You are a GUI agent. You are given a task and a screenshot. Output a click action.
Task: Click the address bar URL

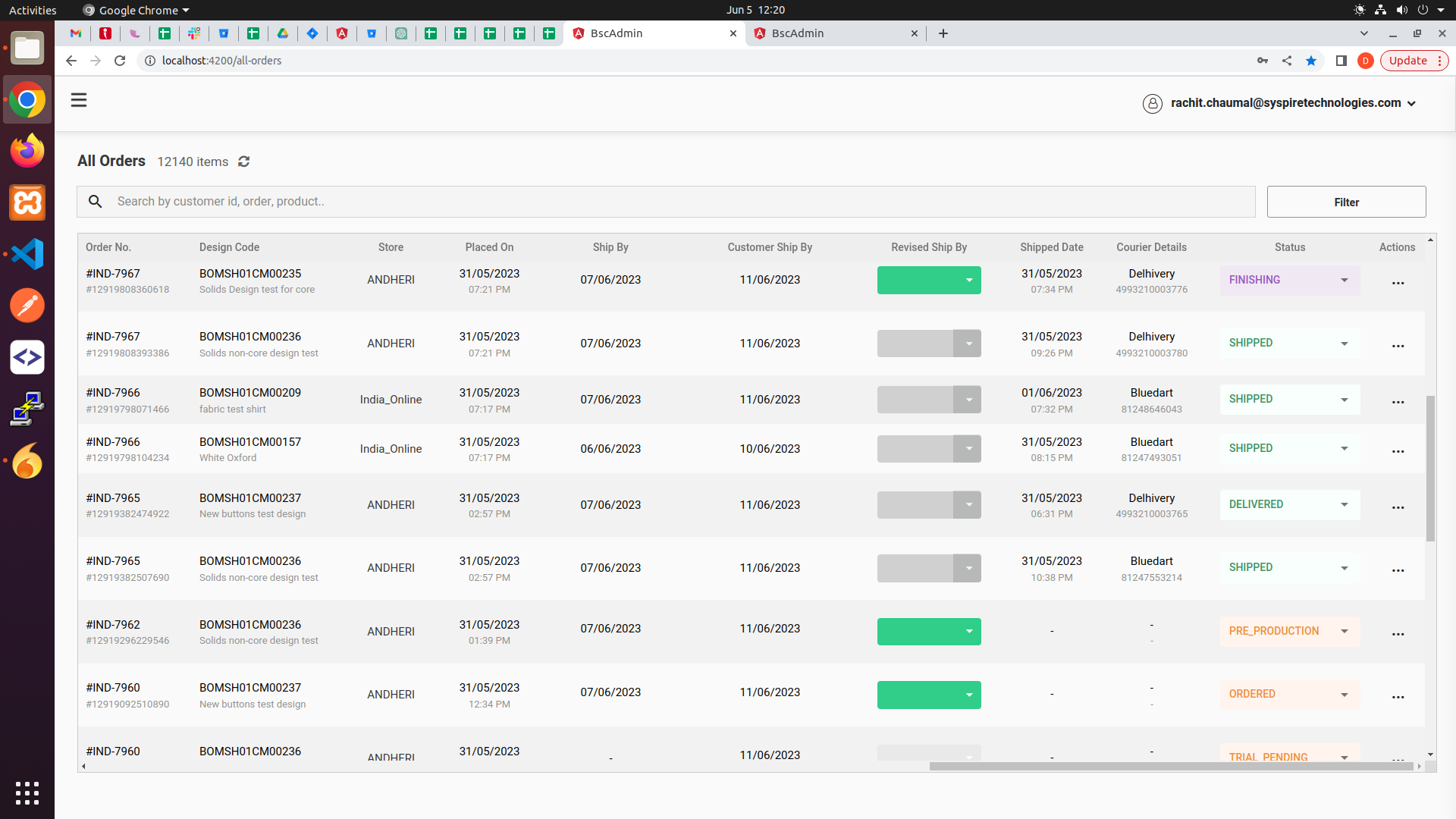coord(221,61)
